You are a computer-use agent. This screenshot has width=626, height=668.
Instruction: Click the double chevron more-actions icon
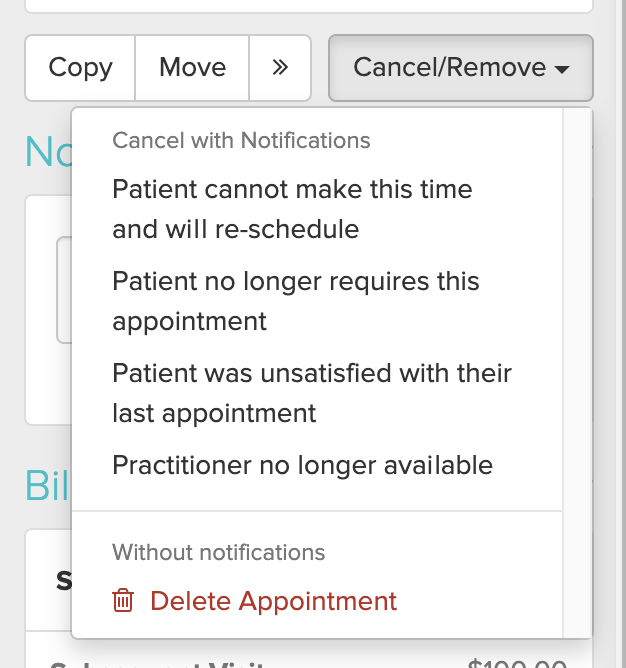(280, 68)
